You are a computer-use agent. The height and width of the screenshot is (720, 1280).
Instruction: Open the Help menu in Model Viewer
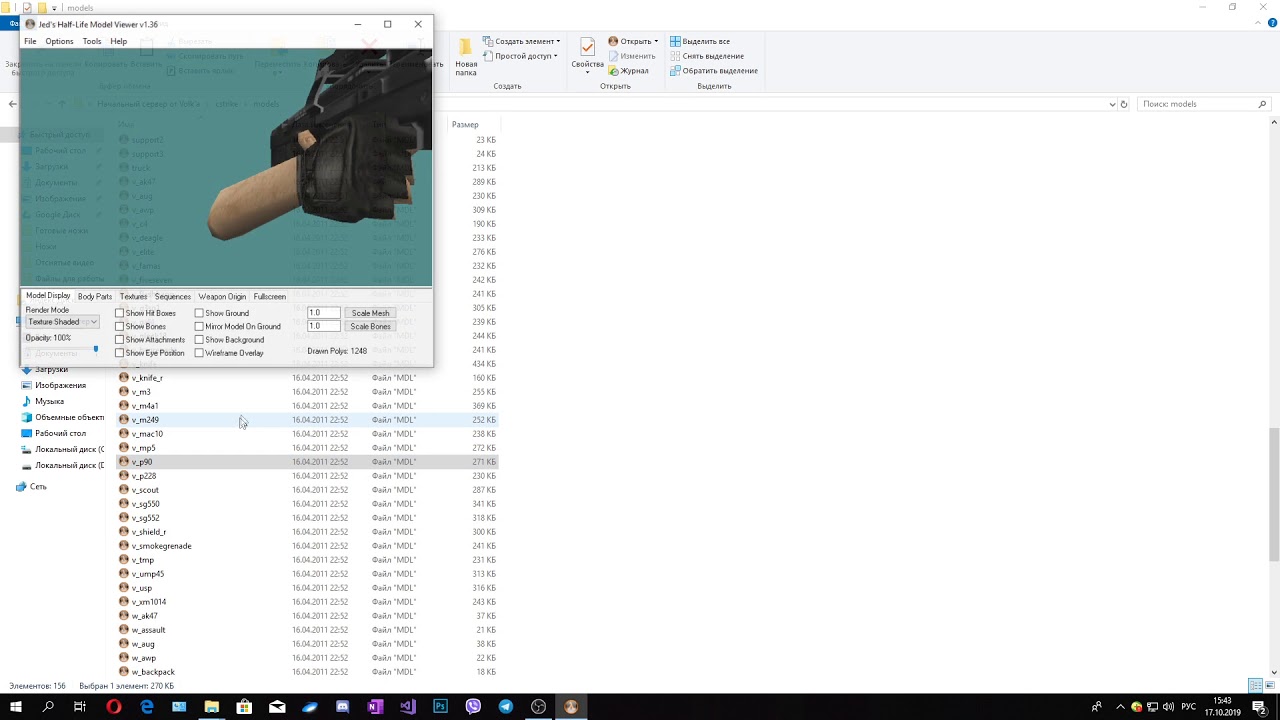(x=118, y=41)
